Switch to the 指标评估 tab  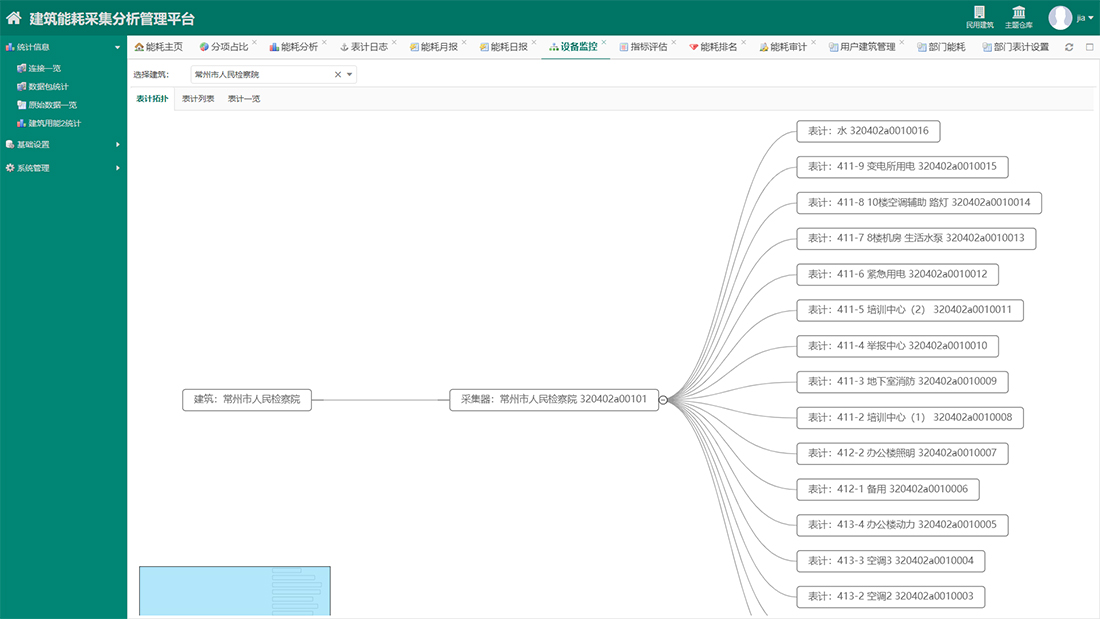click(643, 47)
